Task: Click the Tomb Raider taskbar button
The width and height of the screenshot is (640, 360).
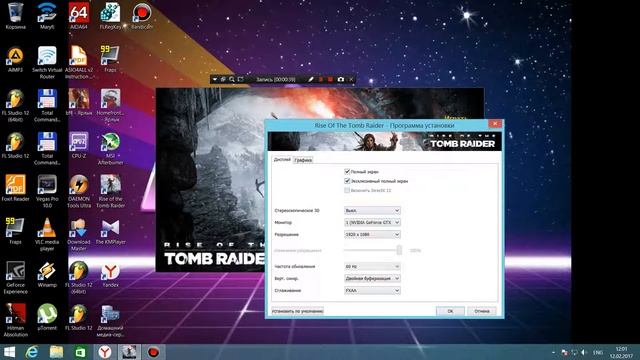Action: pyautogui.click(x=129, y=352)
